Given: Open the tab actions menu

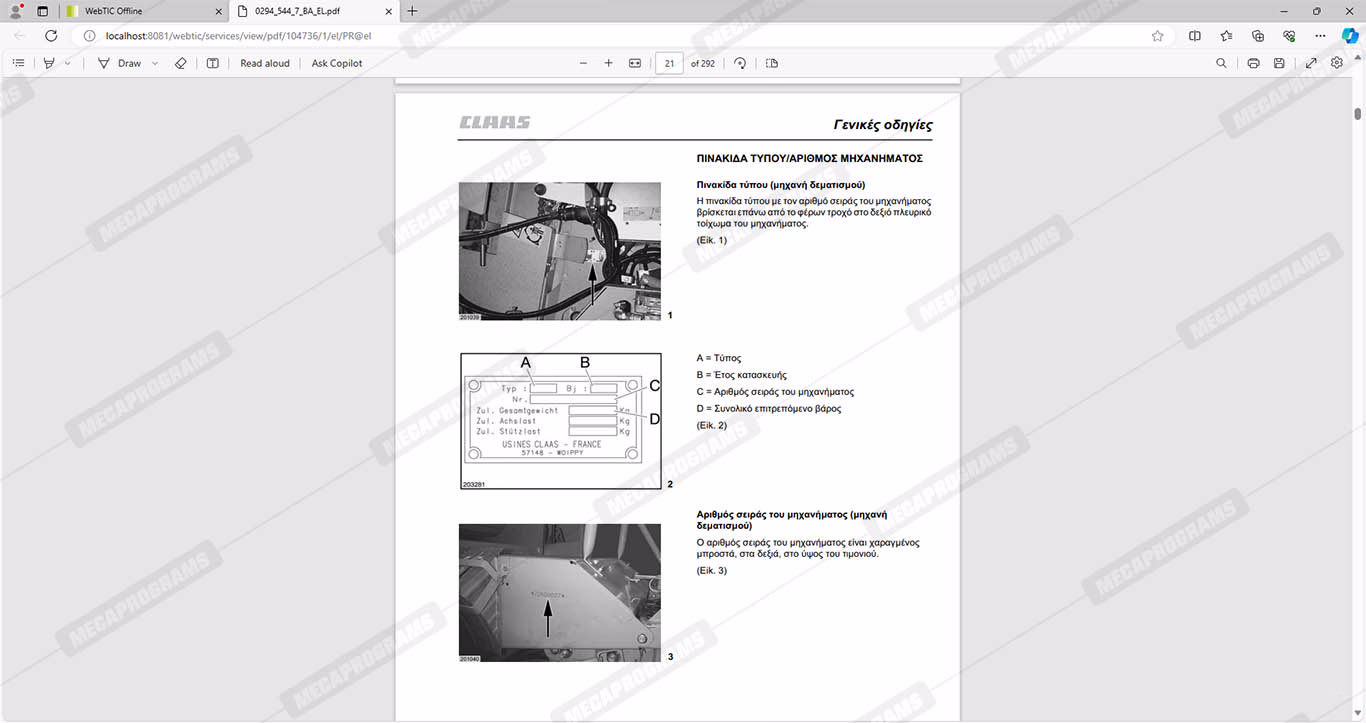Looking at the screenshot, I should (x=42, y=11).
